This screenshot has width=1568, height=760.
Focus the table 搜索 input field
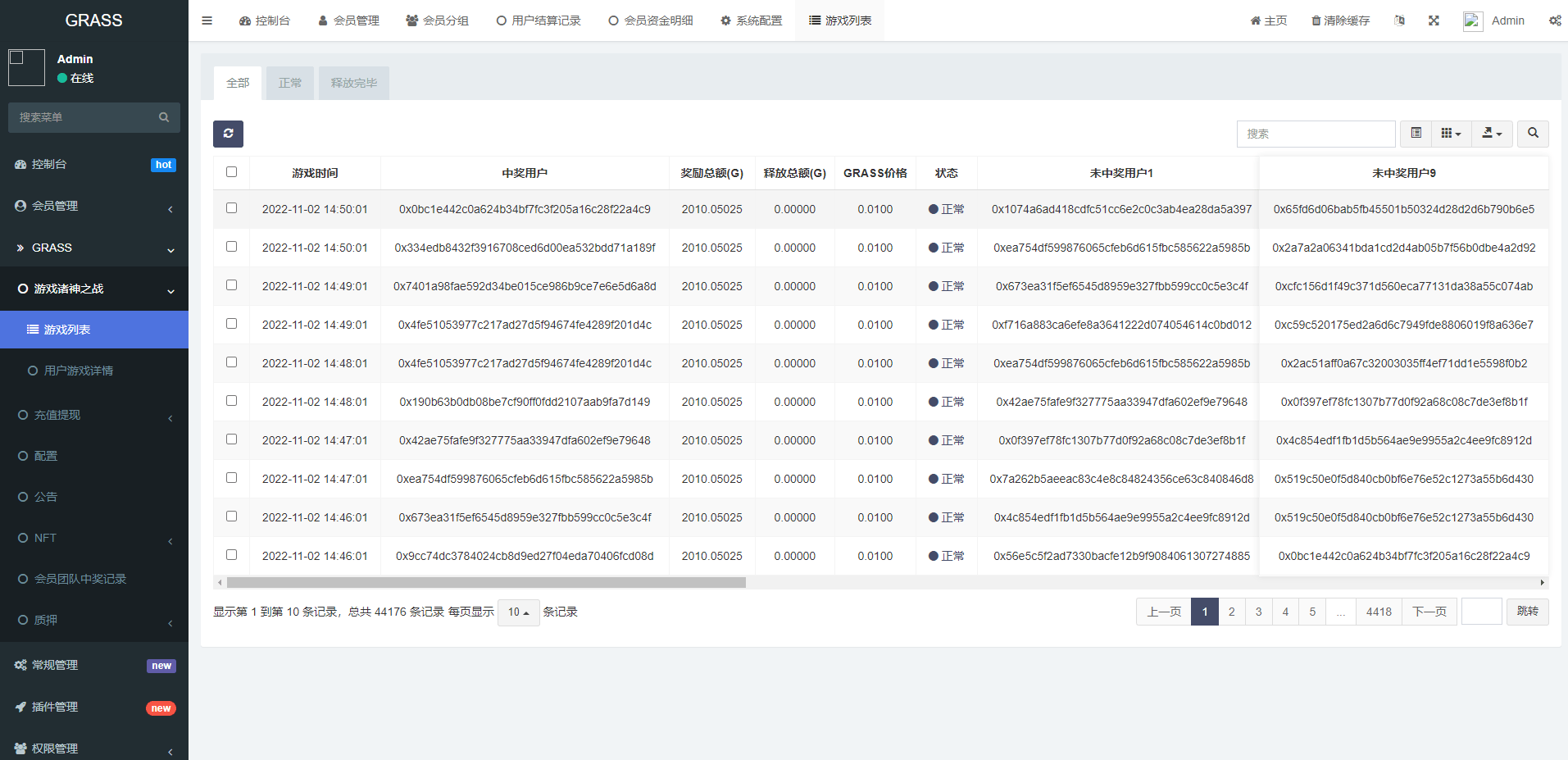(x=1316, y=134)
